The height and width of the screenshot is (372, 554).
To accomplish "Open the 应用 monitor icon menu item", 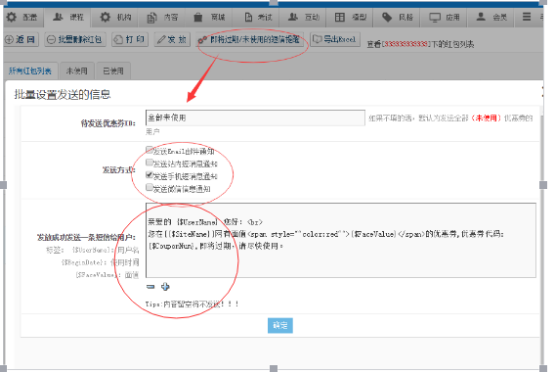I will pyautogui.click(x=444, y=17).
